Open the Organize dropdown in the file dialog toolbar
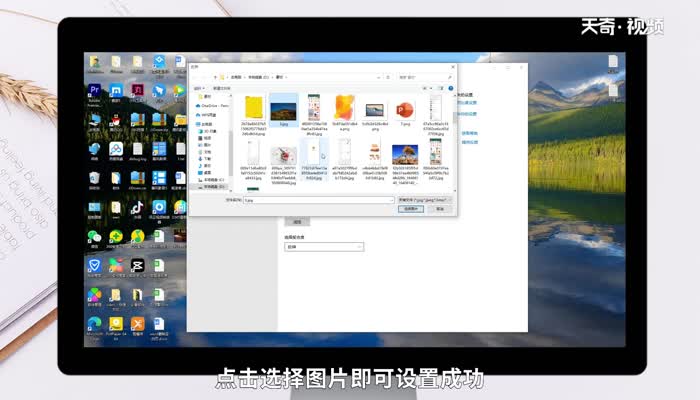The width and height of the screenshot is (700, 400). point(199,88)
